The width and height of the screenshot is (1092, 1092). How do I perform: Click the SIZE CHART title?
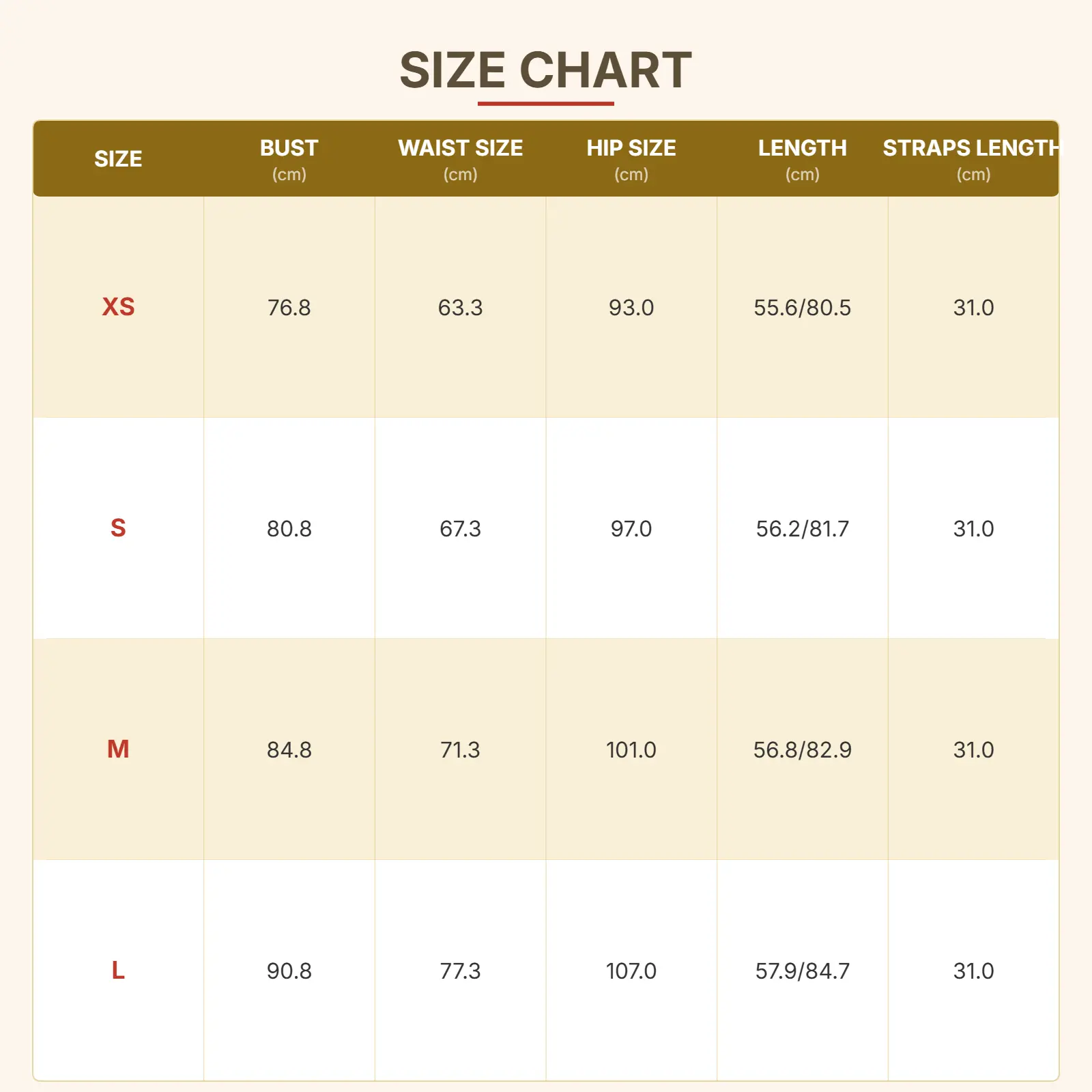pos(545,70)
